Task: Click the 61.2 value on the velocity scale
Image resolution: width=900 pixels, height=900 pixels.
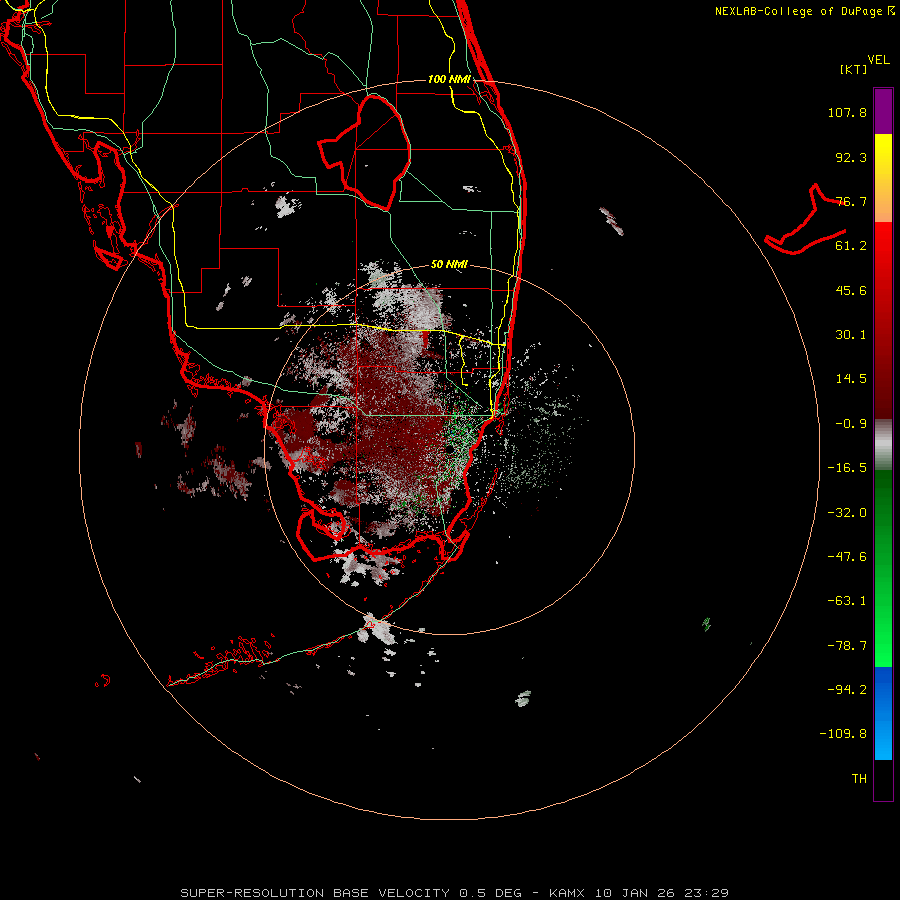Action: coord(851,246)
